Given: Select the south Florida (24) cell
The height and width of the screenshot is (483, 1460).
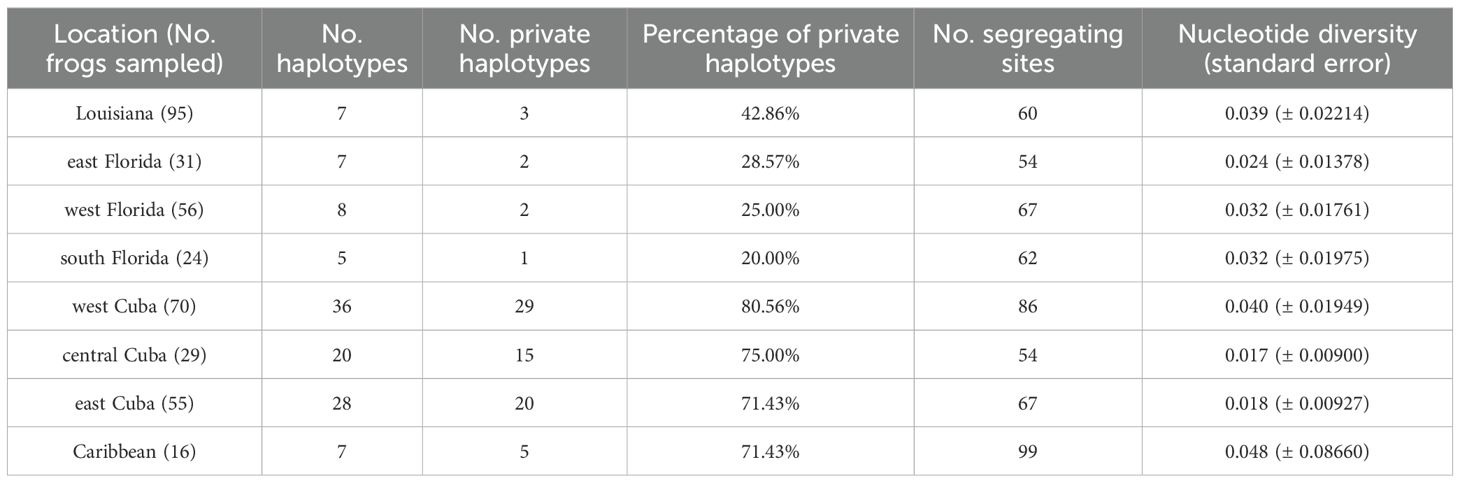Looking at the screenshot, I should (x=134, y=258).
